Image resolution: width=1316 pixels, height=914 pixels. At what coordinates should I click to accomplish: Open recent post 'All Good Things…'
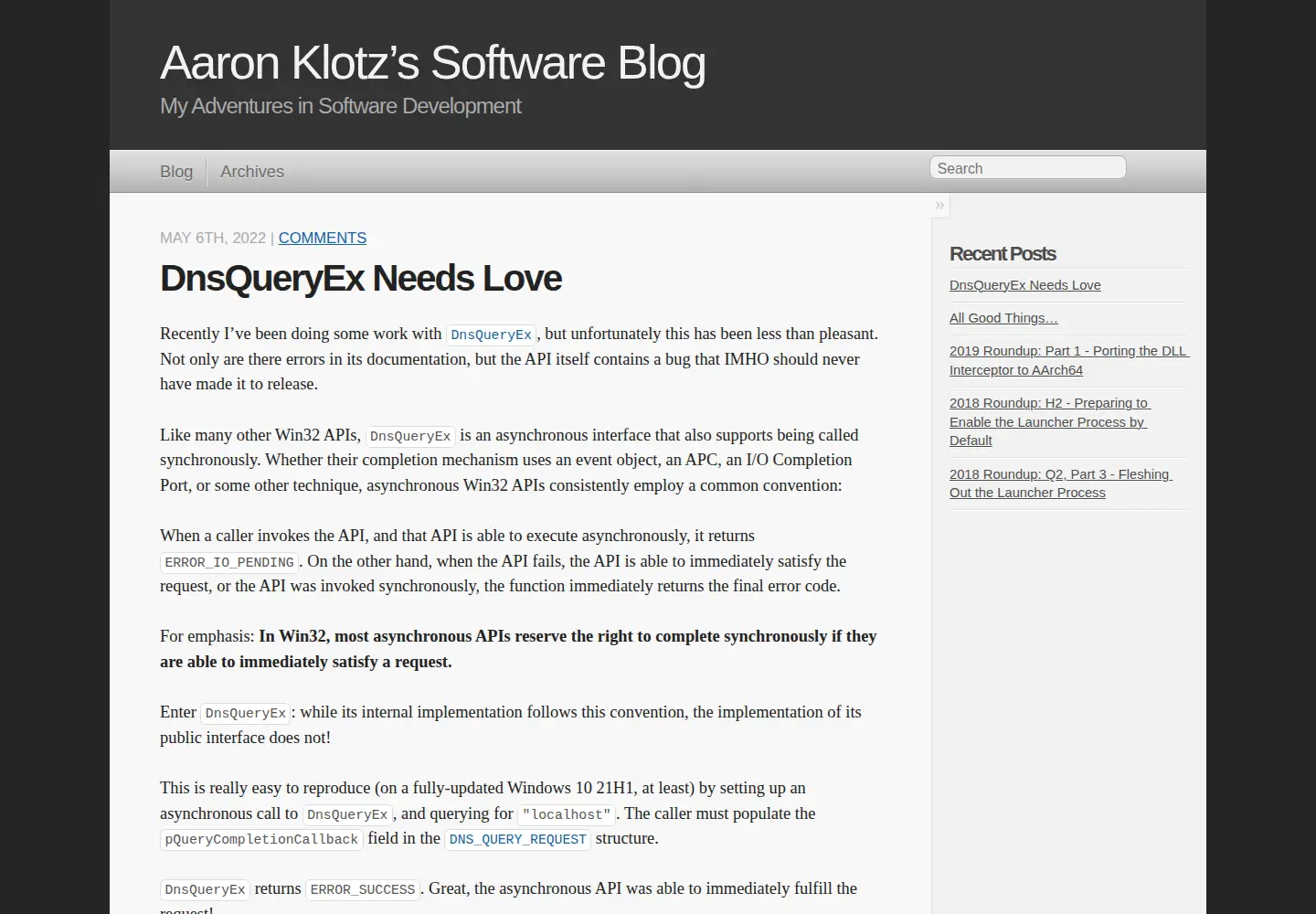coord(1003,318)
